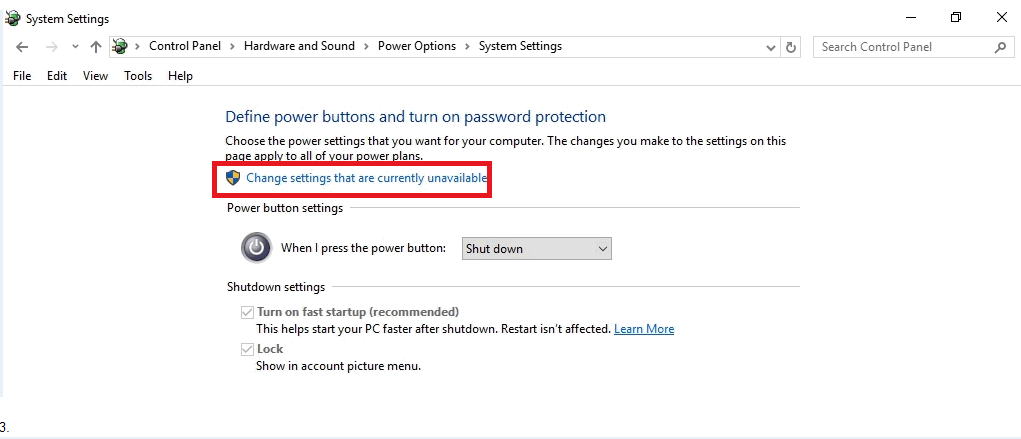Toggle the Lock checkbox
Screen dimensions: 1021x439
pyautogui.click(x=247, y=350)
